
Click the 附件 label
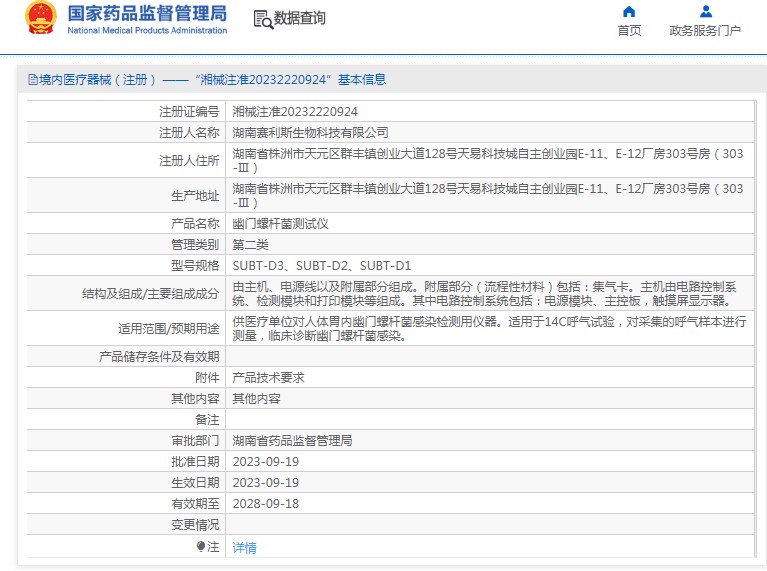pos(207,378)
